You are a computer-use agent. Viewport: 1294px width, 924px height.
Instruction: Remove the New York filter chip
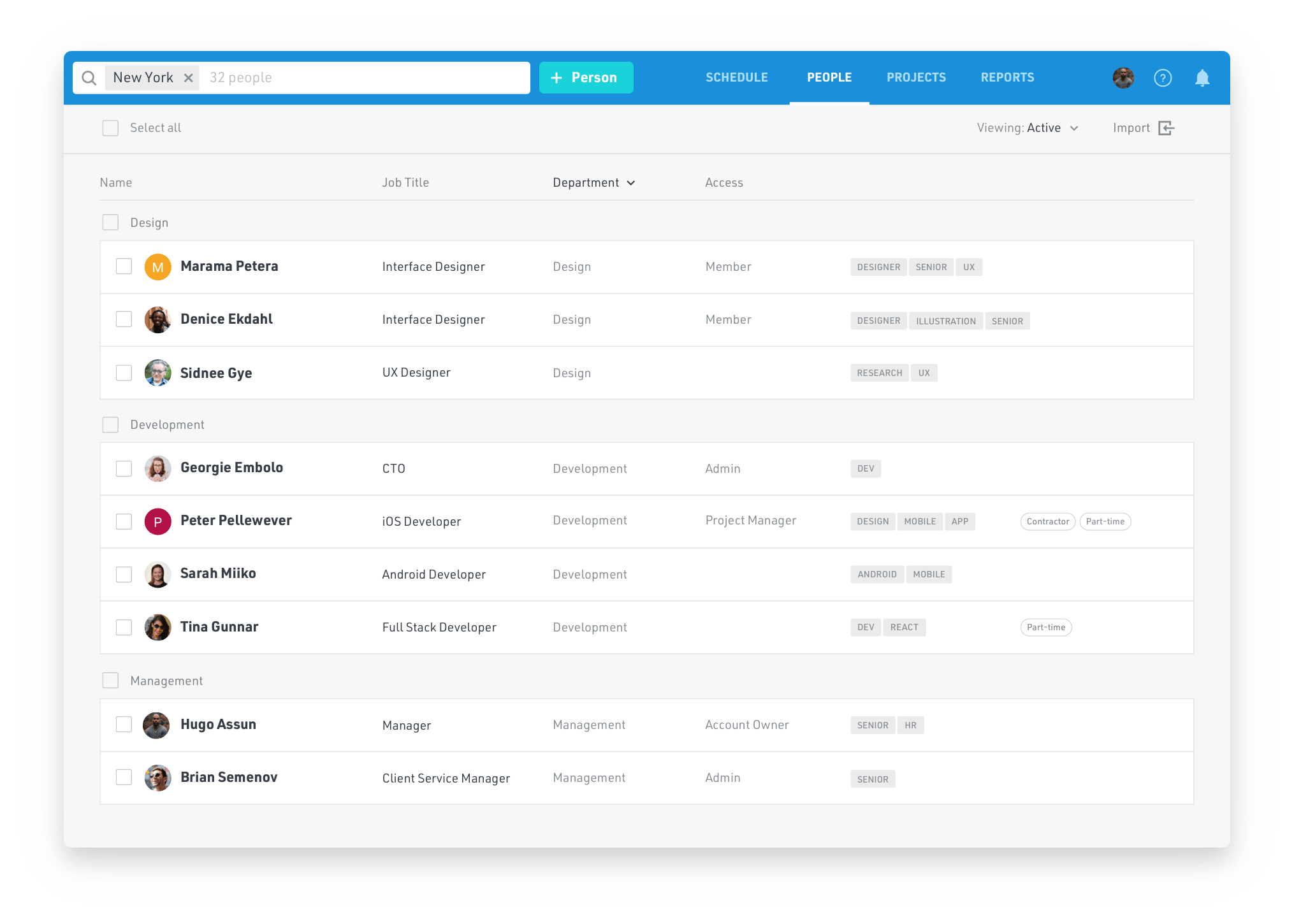point(189,77)
